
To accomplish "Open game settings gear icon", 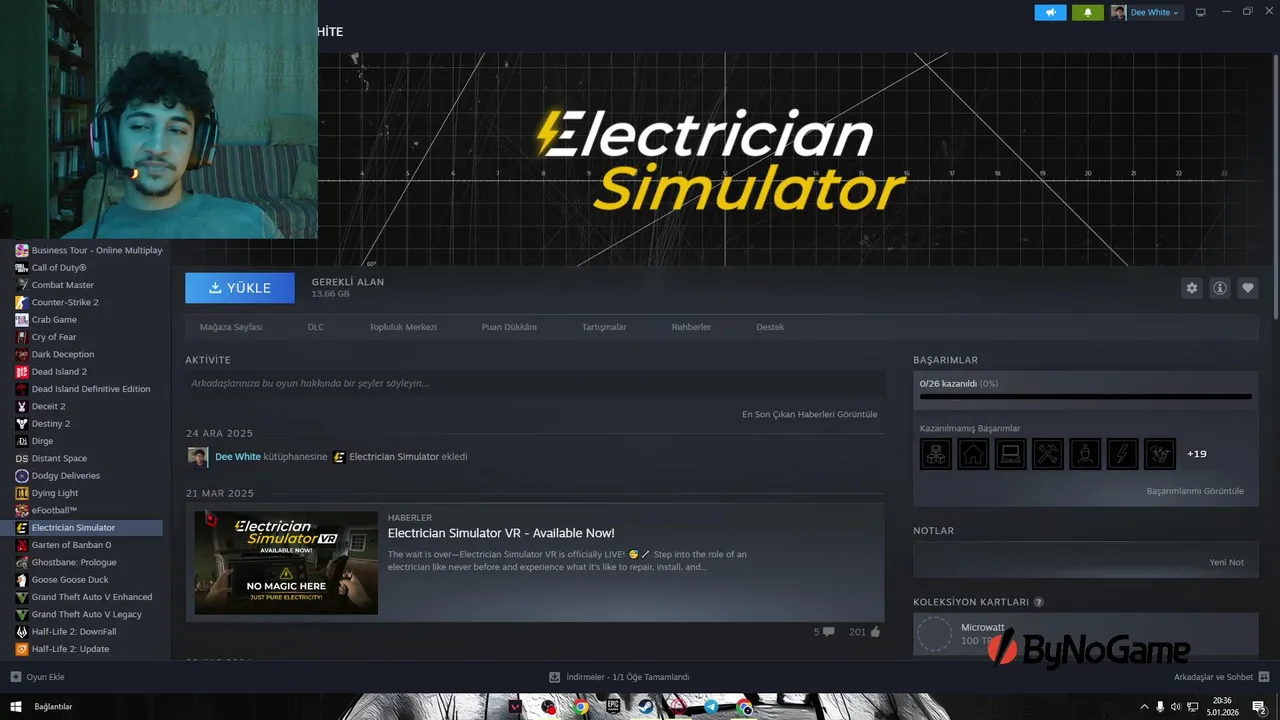I will 1192,288.
